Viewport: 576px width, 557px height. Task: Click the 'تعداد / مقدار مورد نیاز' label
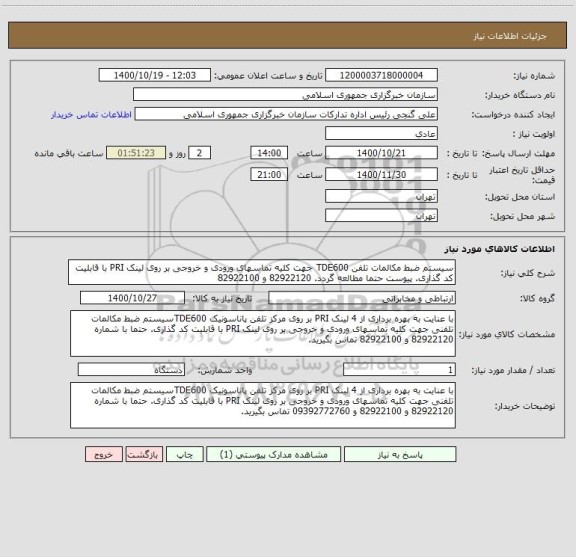pyautogui.click(x=513, y=370)
